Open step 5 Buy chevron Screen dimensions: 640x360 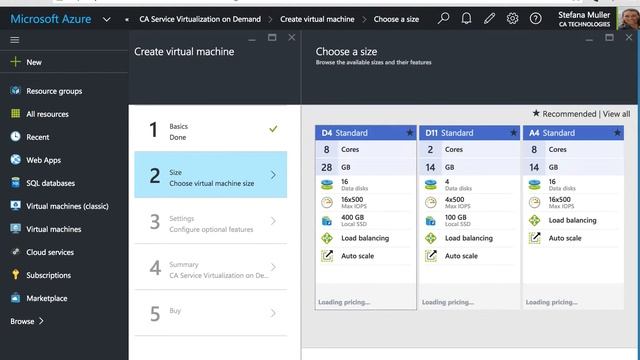[x=273, y=313]
